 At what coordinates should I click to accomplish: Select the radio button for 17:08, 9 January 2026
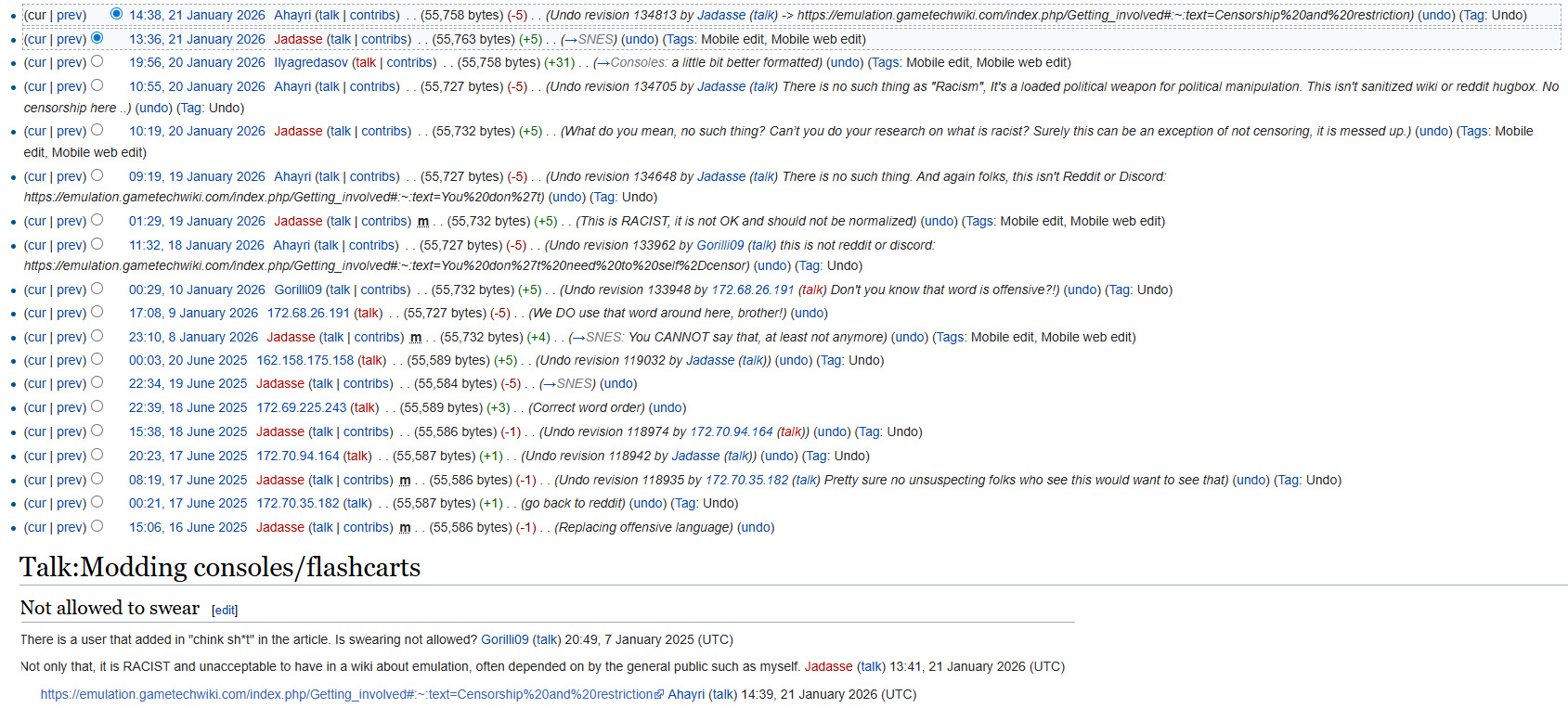(x=97, y=312)
